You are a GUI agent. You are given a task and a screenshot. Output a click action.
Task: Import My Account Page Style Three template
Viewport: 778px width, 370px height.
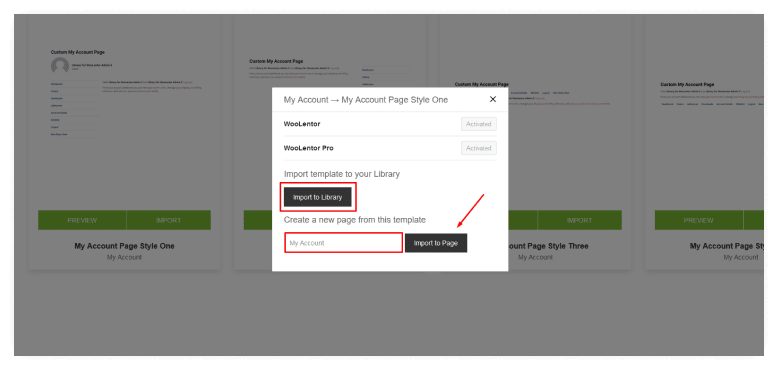(x=580, y=220)
